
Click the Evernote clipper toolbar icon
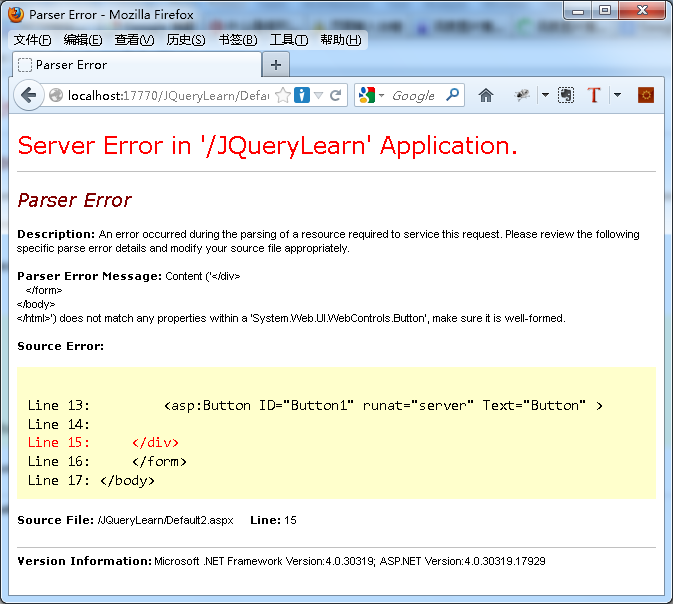(x=566, y=96)
